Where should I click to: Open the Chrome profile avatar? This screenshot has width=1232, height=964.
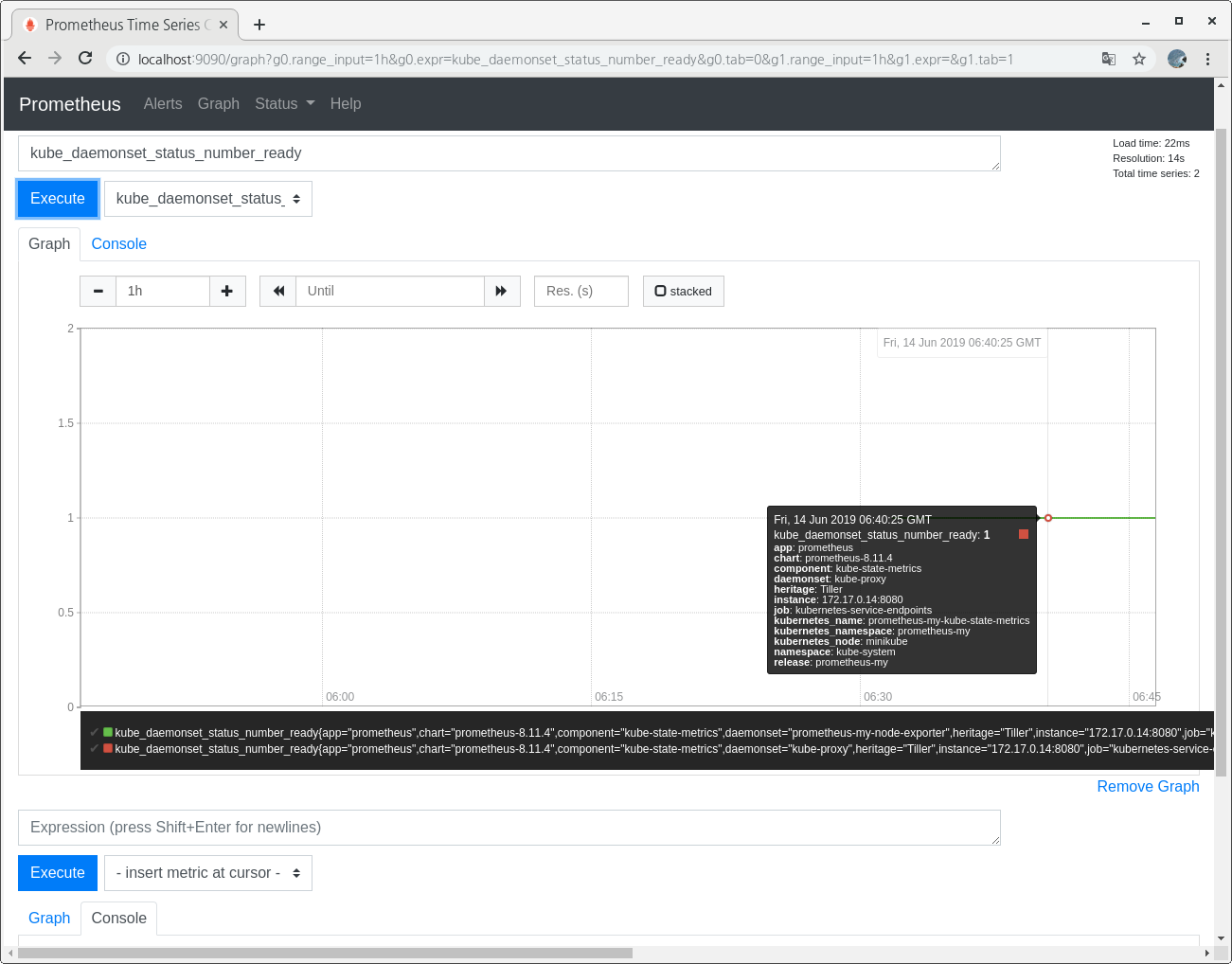click(x=1177, y=59)
